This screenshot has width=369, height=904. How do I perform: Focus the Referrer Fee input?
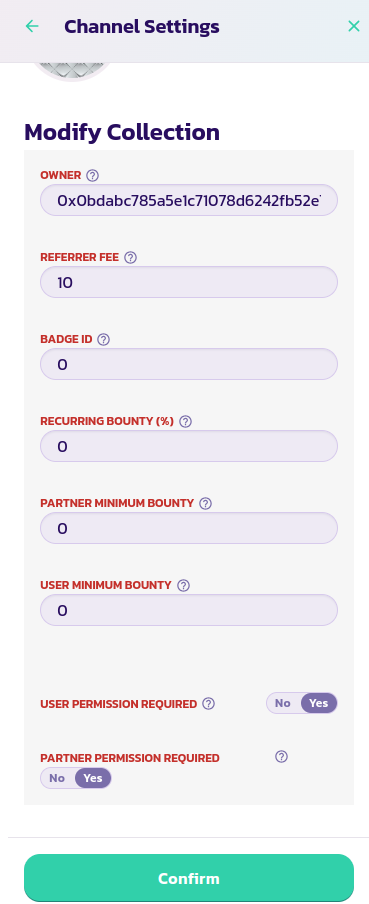coord(189,282)
